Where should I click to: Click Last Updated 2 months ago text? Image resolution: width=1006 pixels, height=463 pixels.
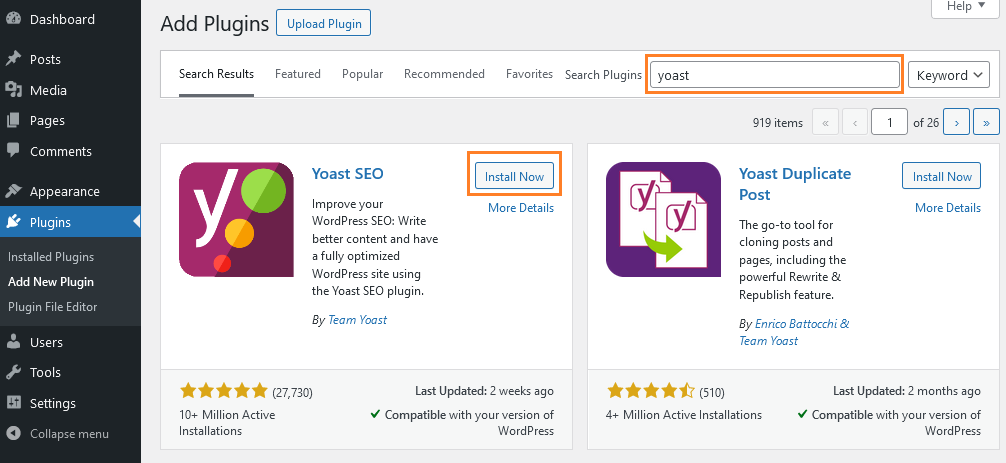click(x=907, y=391)
